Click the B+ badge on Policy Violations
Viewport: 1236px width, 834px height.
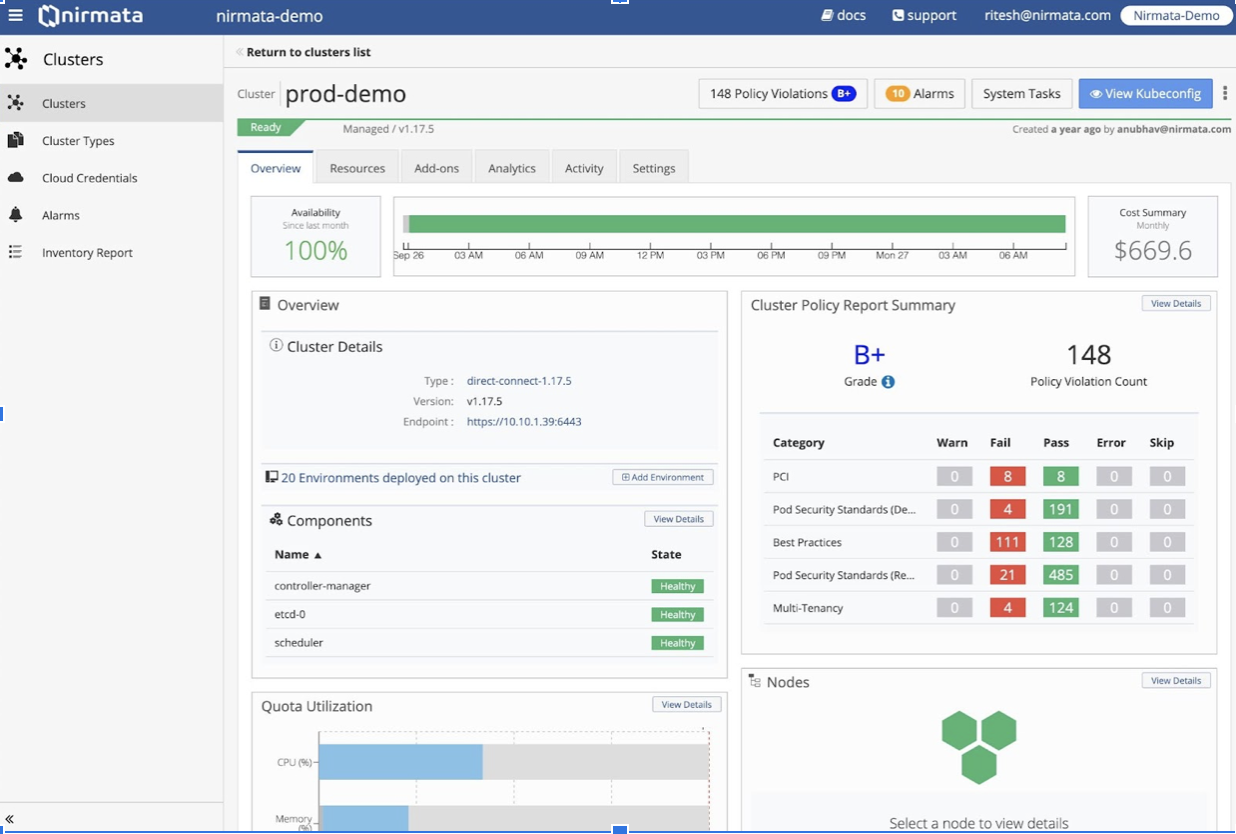click(843, 94)
